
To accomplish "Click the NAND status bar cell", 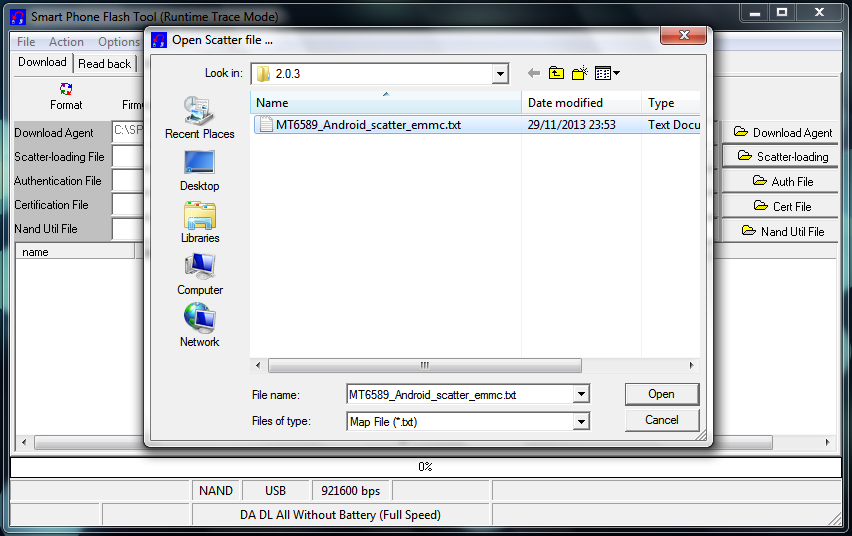I will coord(216,491).
